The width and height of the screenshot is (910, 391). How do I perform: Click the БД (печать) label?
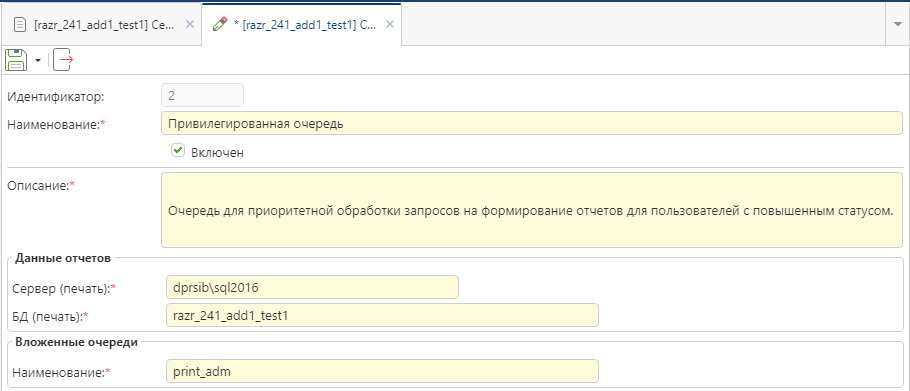click(49, 316)
